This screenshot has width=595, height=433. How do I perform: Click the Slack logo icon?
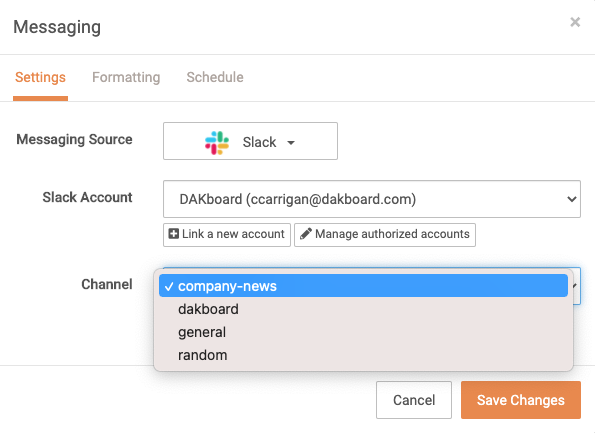coord(217,143)
